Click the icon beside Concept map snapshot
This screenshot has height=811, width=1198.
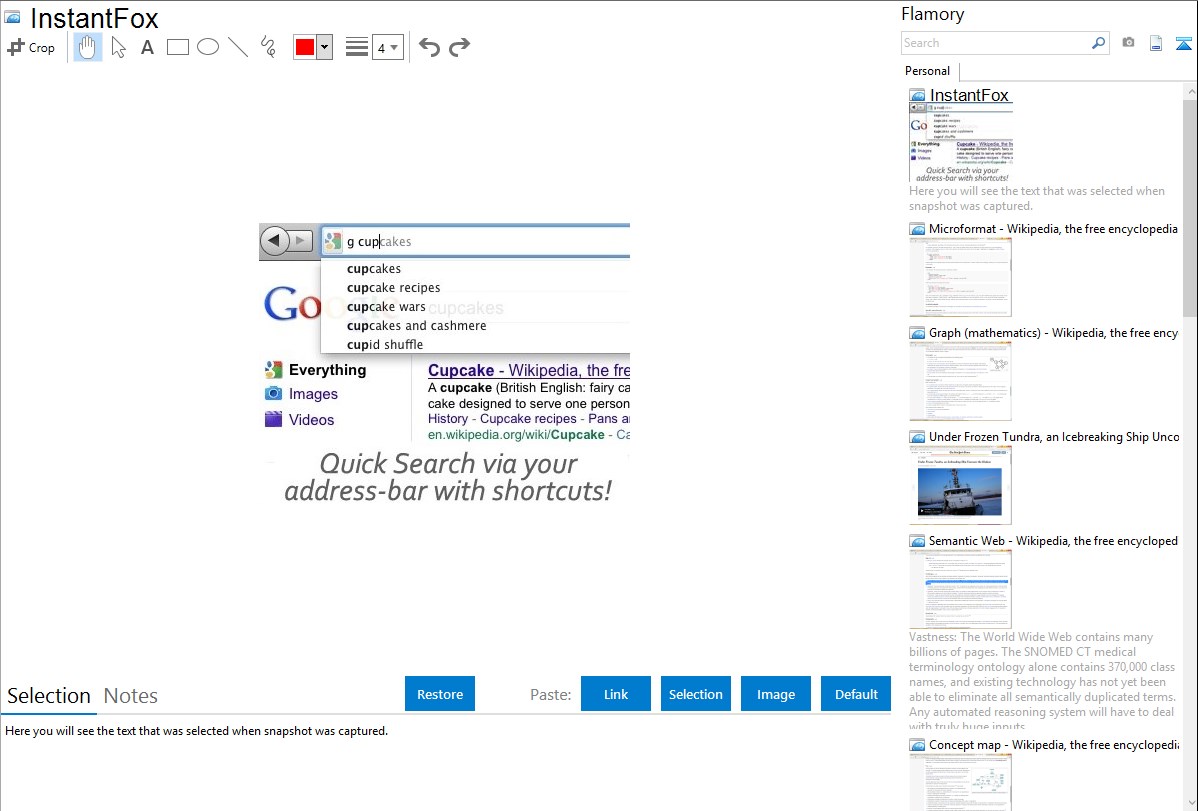(917, 745)
